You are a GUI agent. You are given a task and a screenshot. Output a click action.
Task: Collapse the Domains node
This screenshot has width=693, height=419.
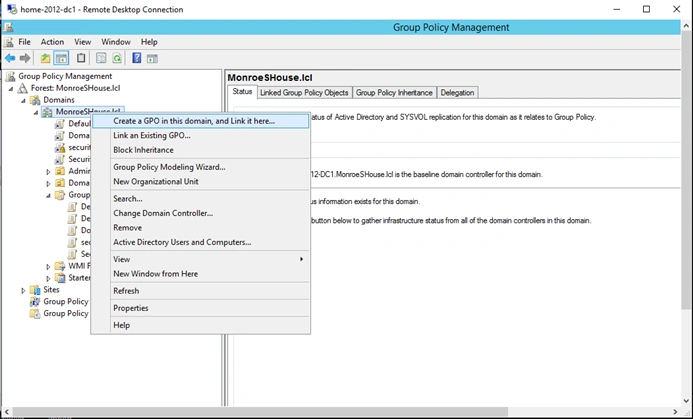[23, 100]
